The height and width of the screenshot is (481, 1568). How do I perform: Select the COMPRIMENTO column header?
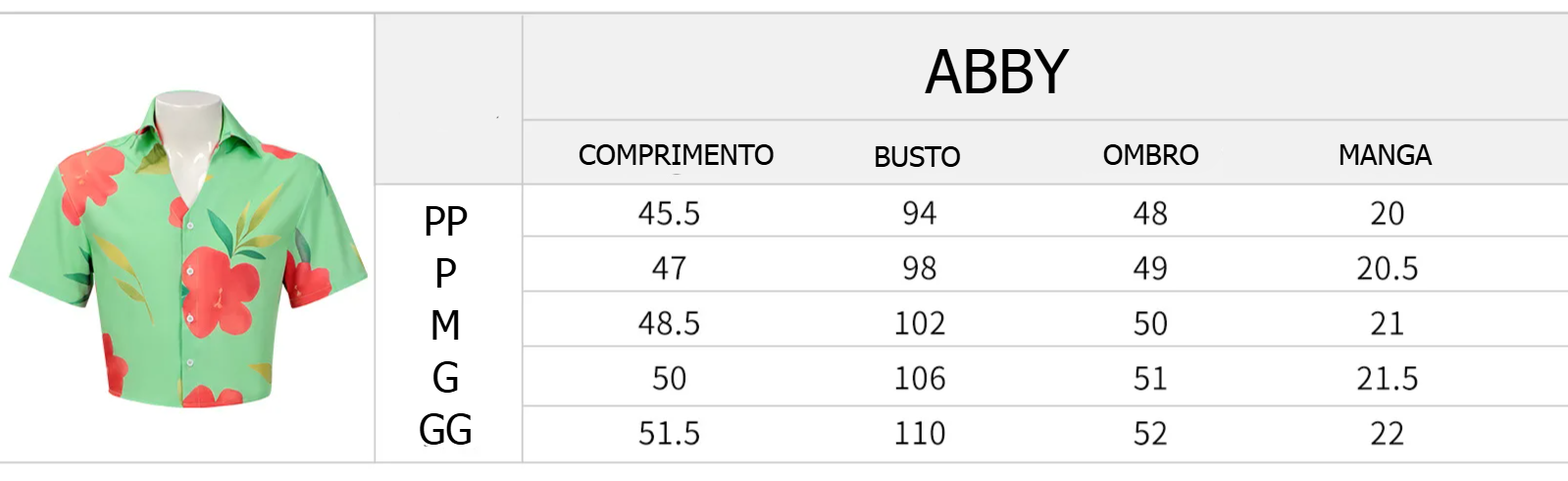coord(676,155)
